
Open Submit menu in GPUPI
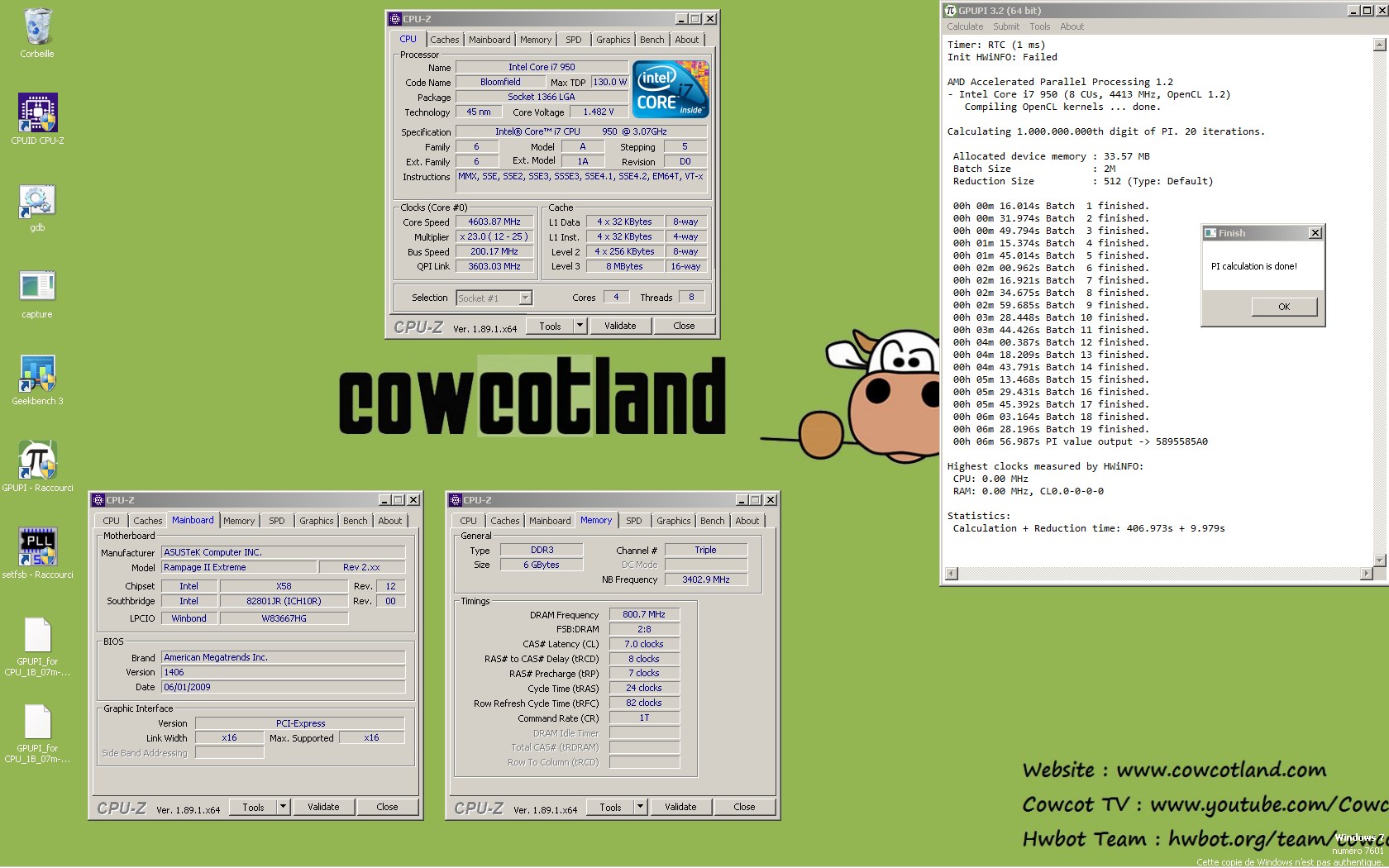[x=1006, y=26]
